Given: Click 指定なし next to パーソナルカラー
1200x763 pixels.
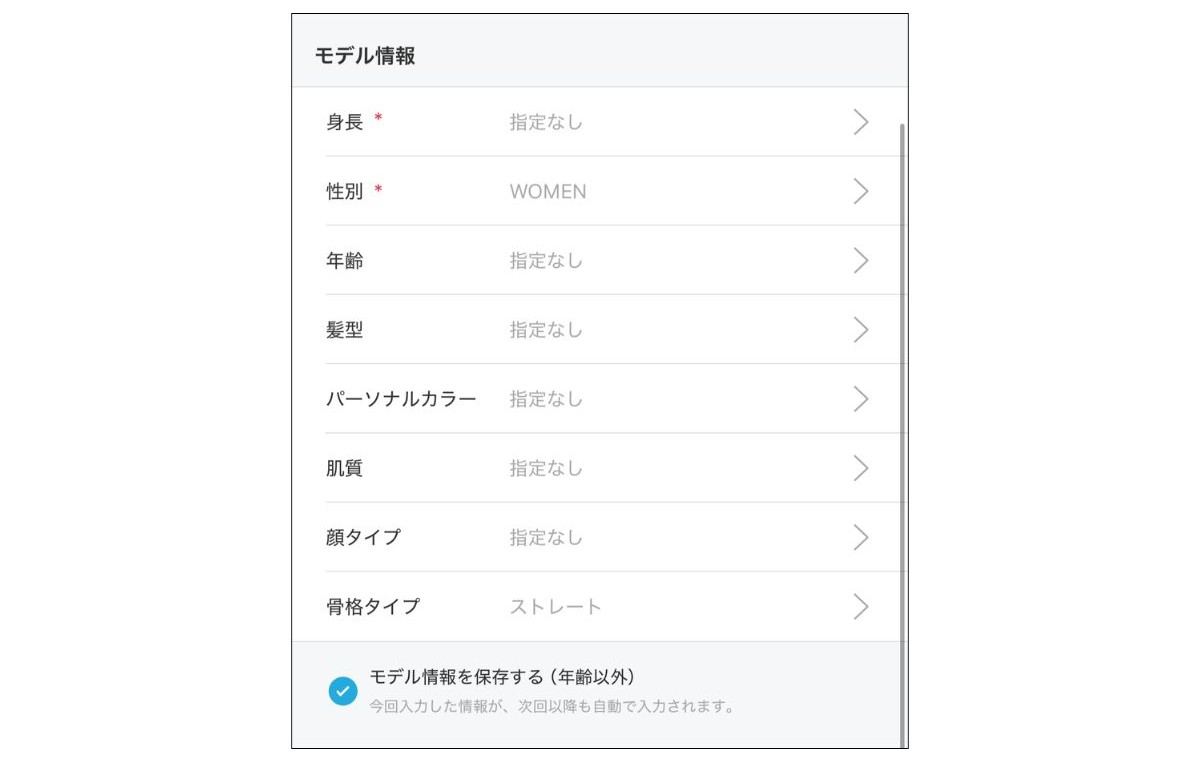Looking at the screenshot, I should (x=546, y=399).
